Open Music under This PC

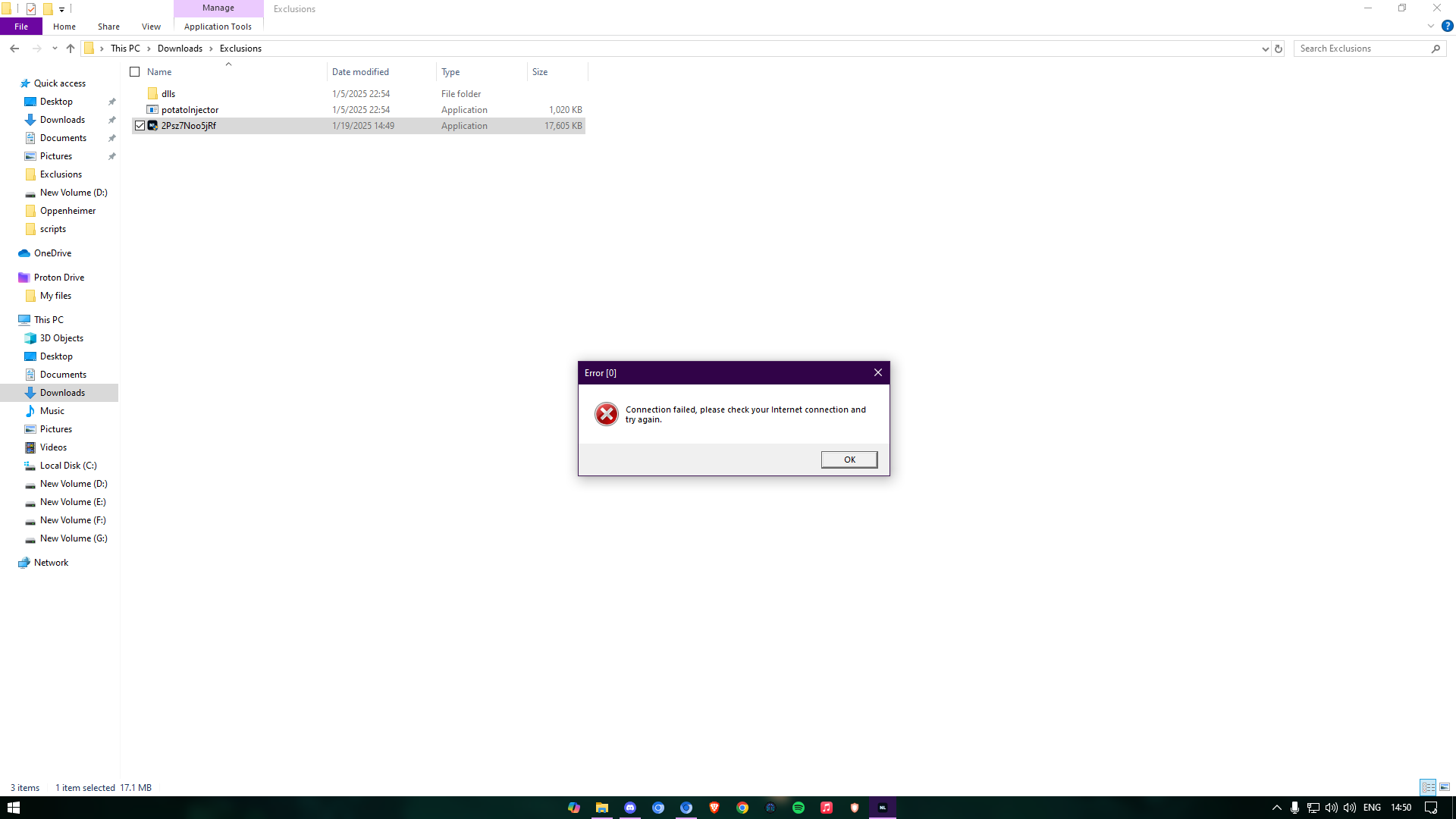coord(52,411)
